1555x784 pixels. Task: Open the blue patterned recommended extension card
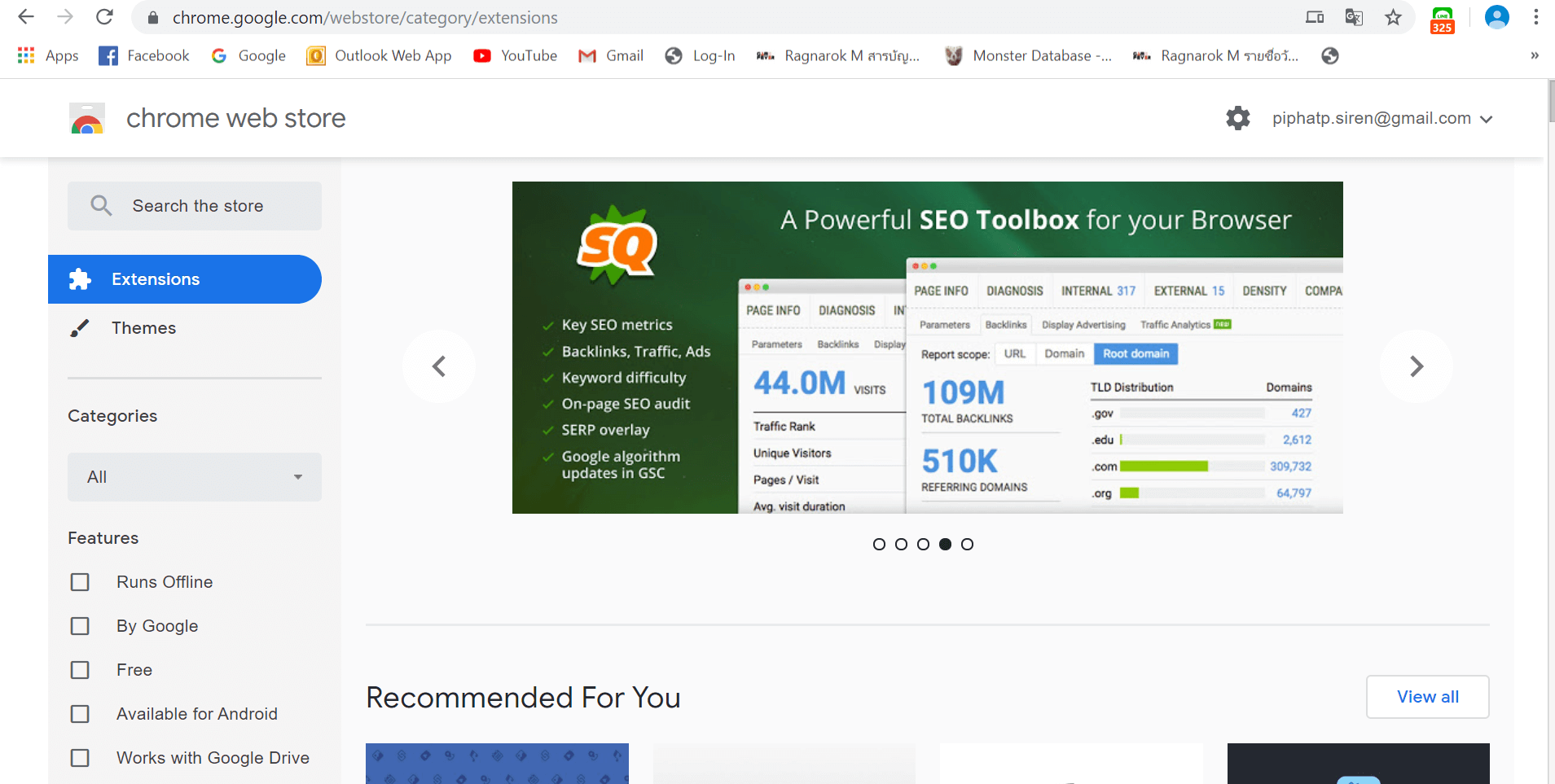497,764
